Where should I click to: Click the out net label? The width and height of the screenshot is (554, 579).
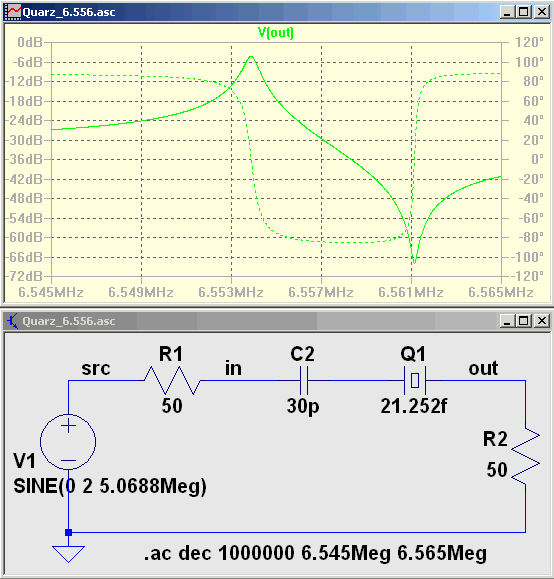coord(483,368)
